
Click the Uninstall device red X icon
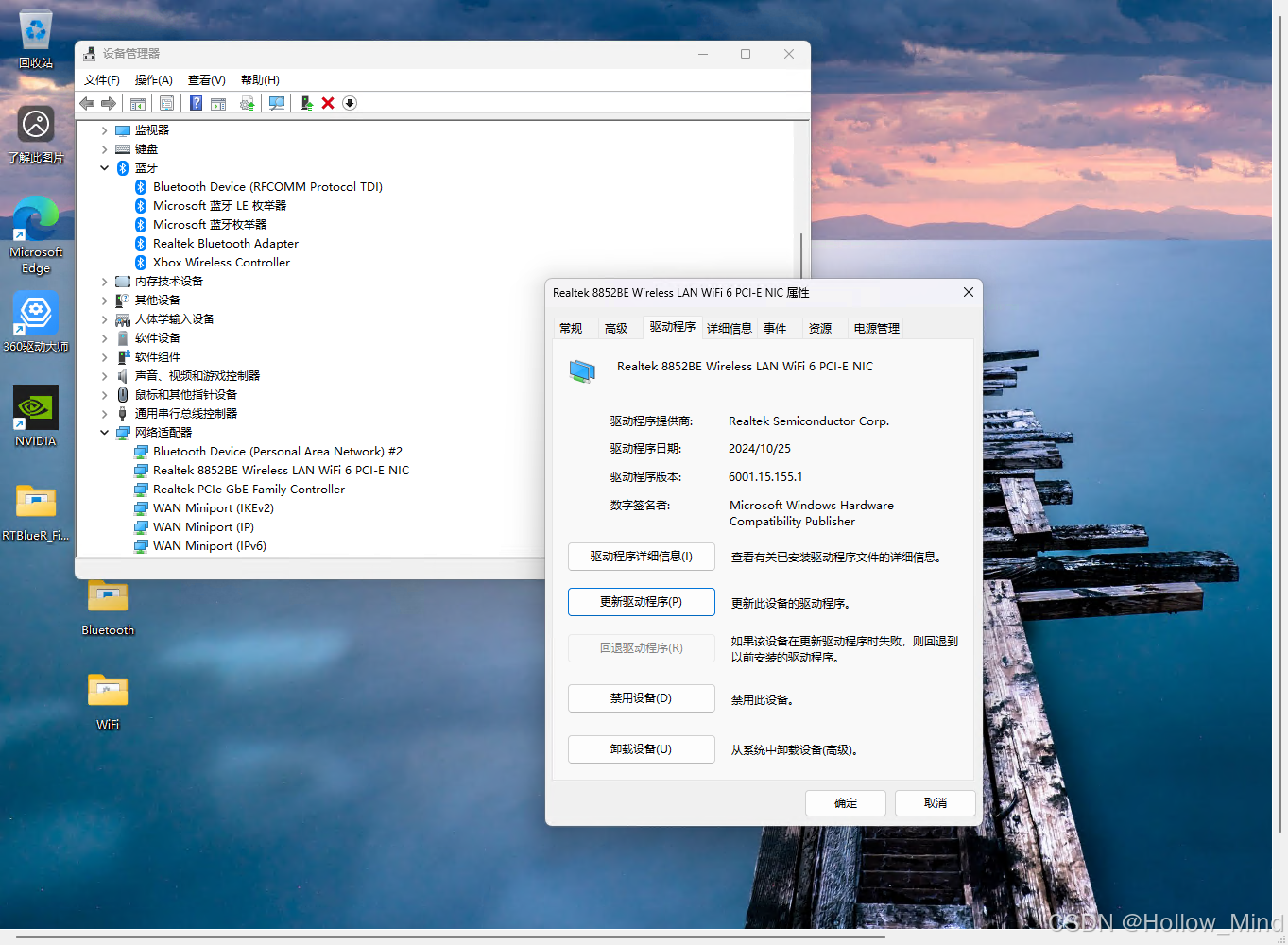pyautogui.click(x=327, y=103)
